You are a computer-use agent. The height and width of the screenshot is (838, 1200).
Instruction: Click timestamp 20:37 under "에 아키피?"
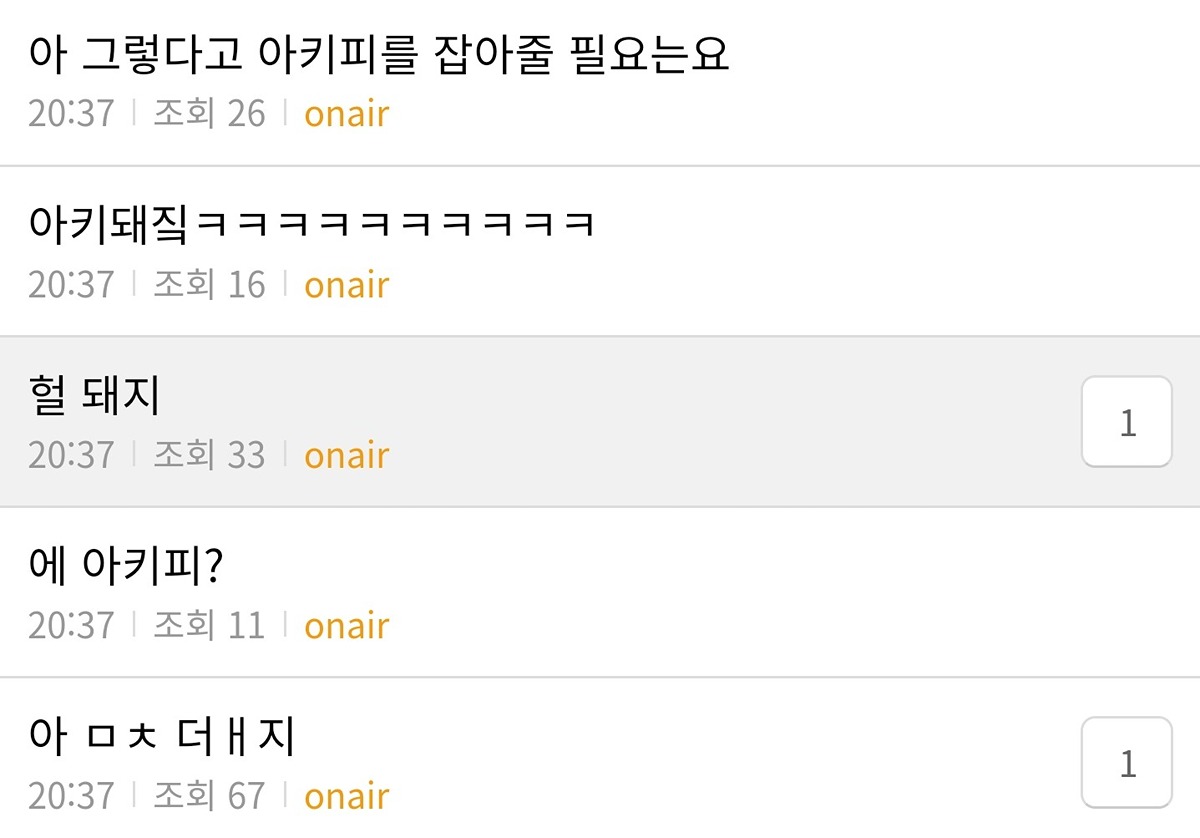[71, 626]
